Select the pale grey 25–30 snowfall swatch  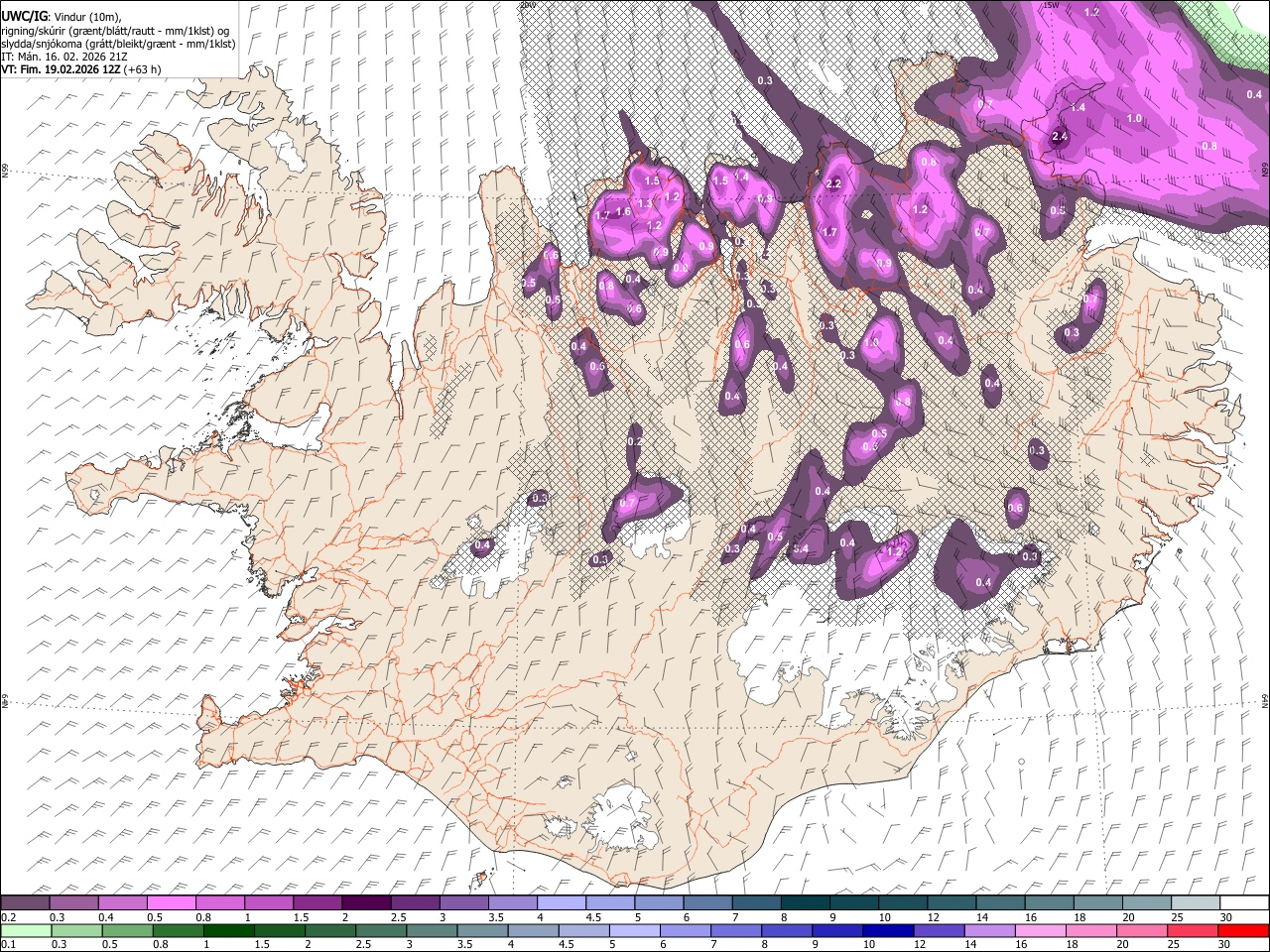1195,902
